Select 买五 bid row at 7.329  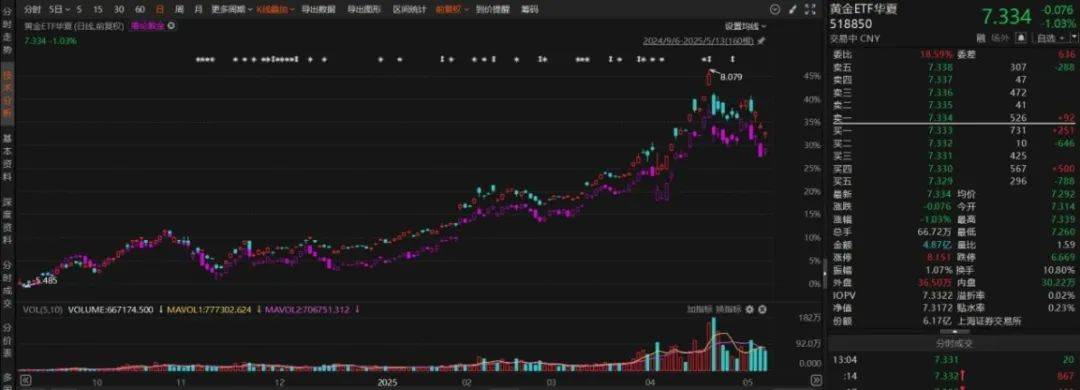coord(953,181)
